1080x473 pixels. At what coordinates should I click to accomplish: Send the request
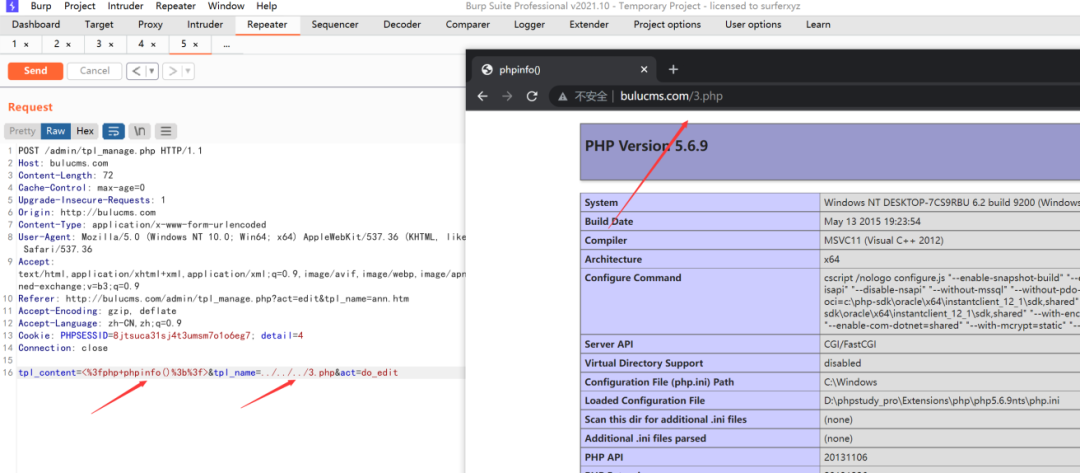click(x=35, y=71)
